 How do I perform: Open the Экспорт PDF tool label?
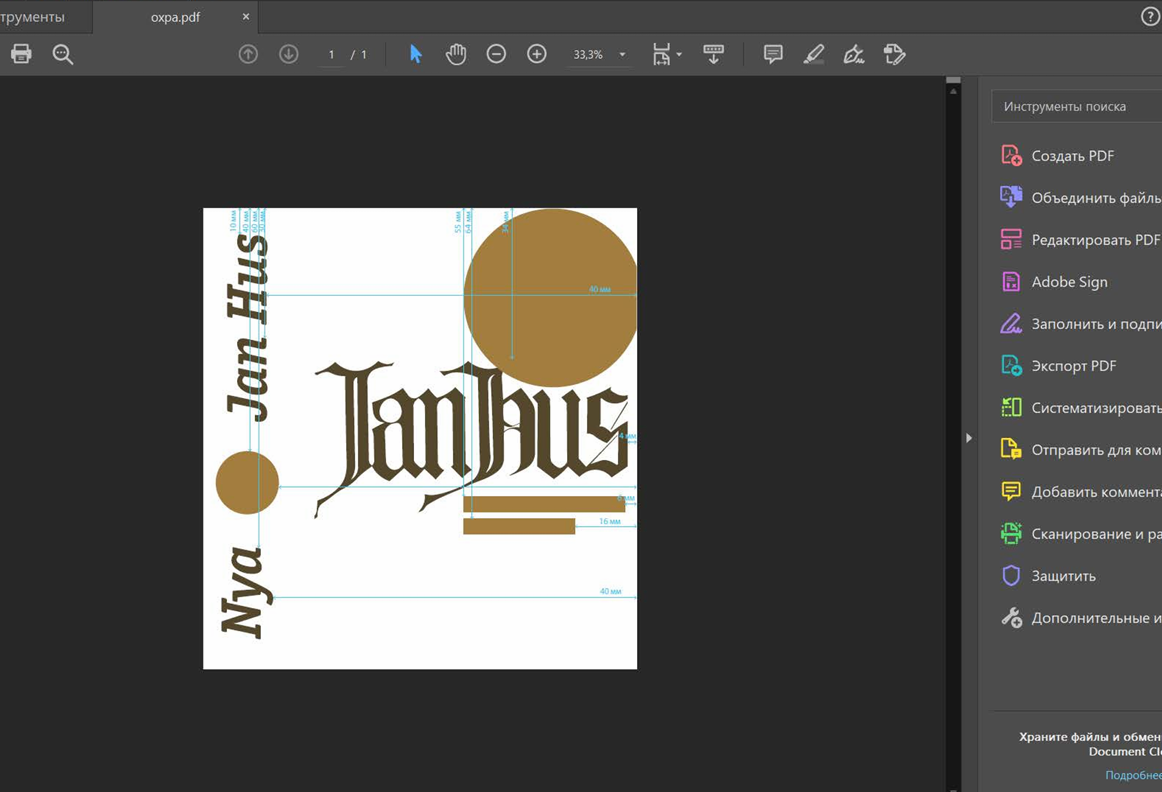click(x=1074, y=366)
